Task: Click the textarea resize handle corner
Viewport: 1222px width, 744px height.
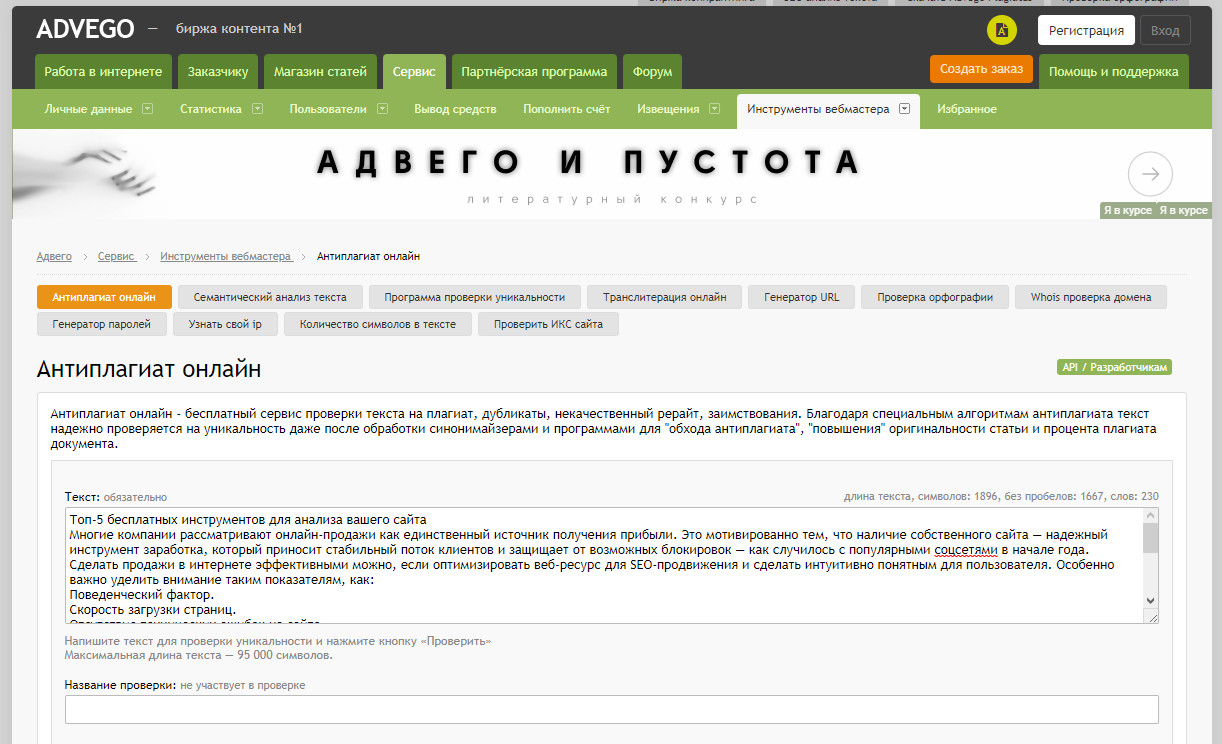Action: 1151,617
